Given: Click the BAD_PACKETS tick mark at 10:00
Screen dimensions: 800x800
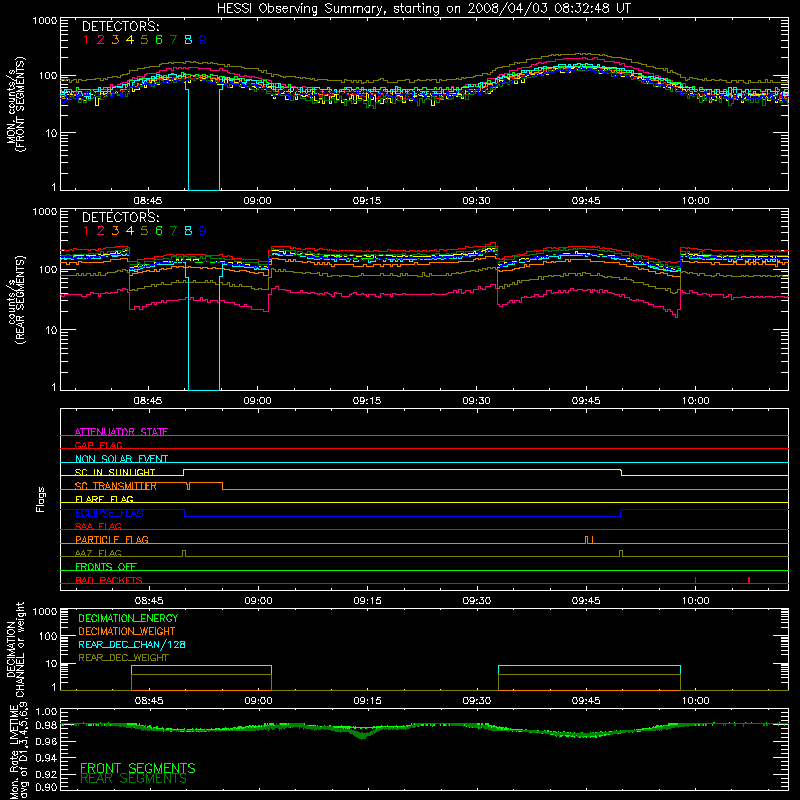Looking at the screenshot, I should 695,580.
